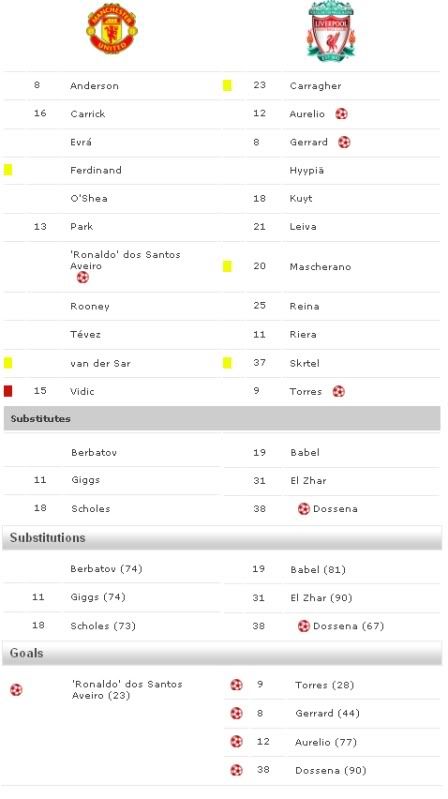
Task: Click Skrtel's yellow card icon
Action: pyautogui.click(x=227, y=363)
